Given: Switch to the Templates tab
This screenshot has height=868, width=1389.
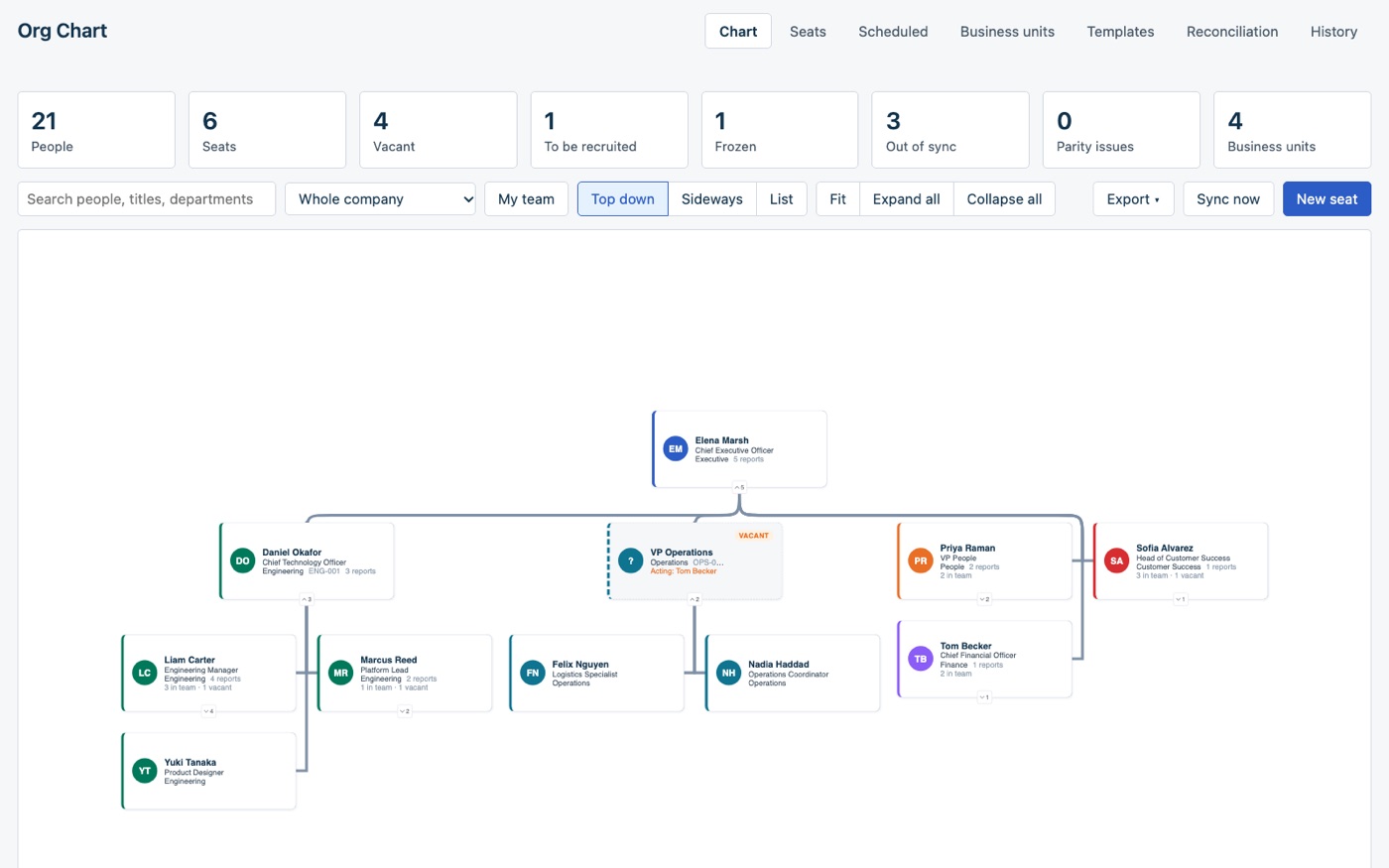Looking at the screenshot, I should (1120, 32).
